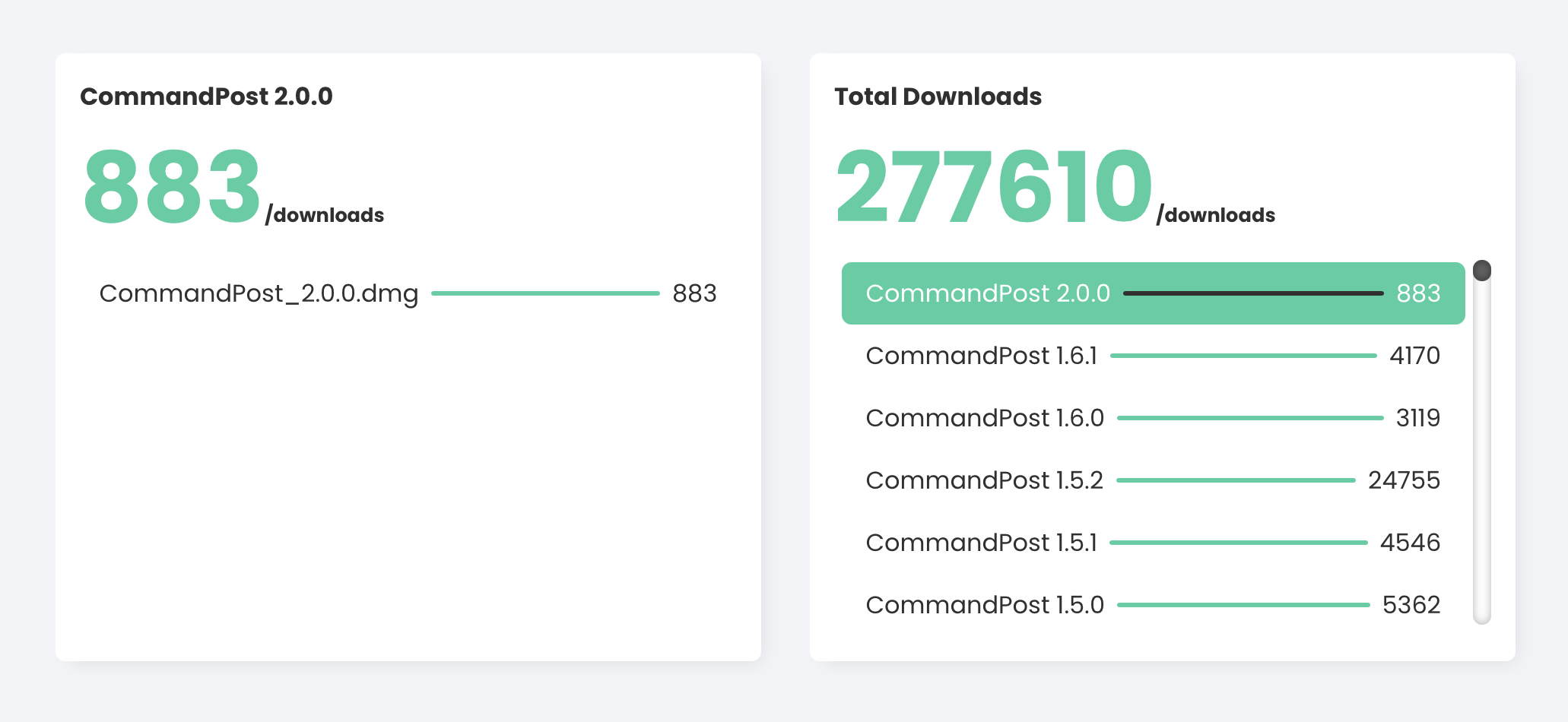1568x722 pixels.
Task: Click the CommandPost 2.0.0 card heading
Action: click(x=206, y=97)
